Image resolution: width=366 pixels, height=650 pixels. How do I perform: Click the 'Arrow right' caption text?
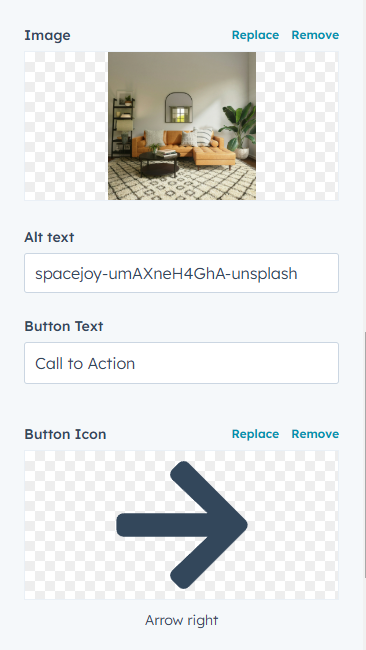pyautogui.click(x=182, y=621)
